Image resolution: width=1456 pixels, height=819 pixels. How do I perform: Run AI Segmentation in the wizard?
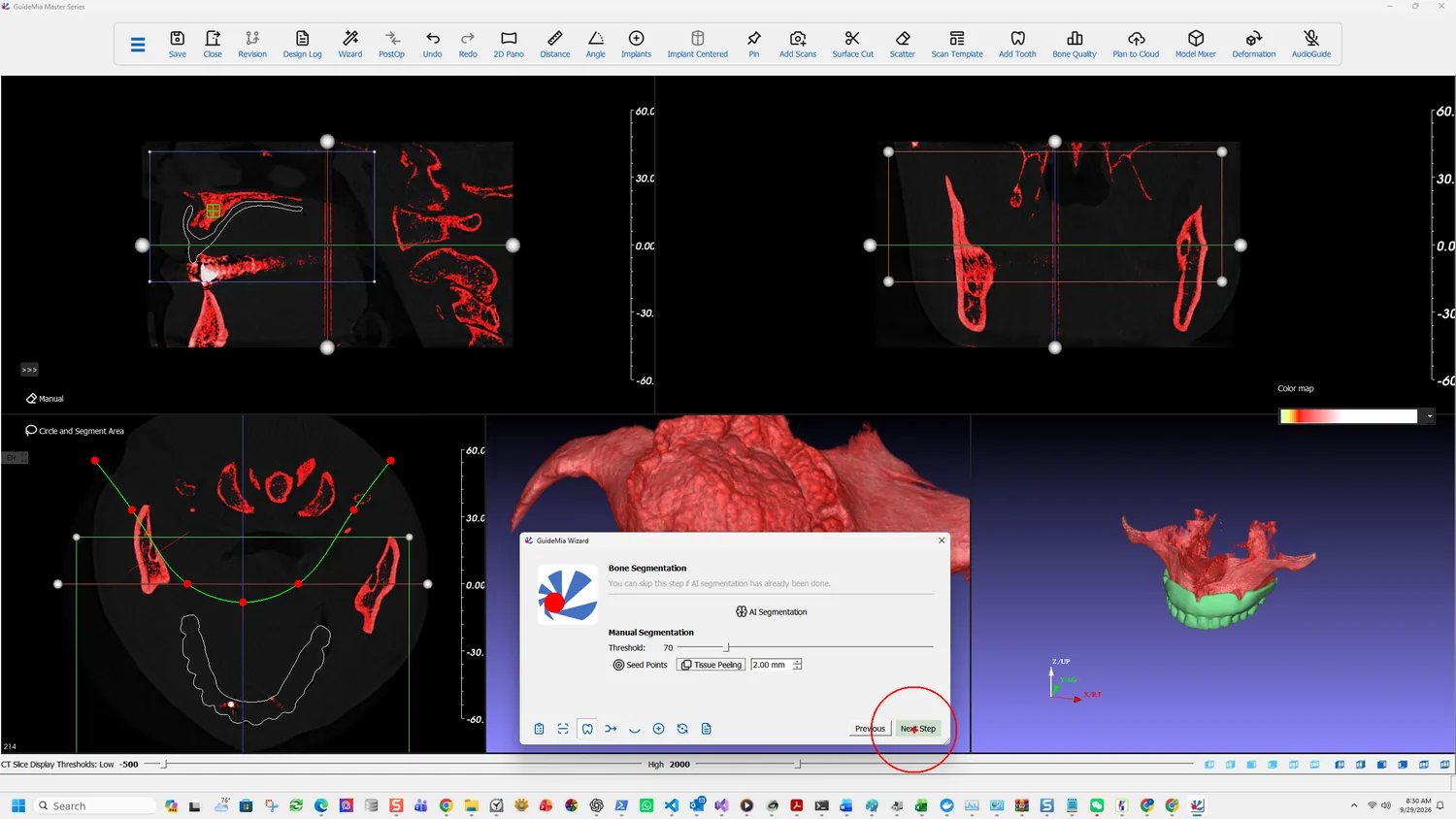772,611
